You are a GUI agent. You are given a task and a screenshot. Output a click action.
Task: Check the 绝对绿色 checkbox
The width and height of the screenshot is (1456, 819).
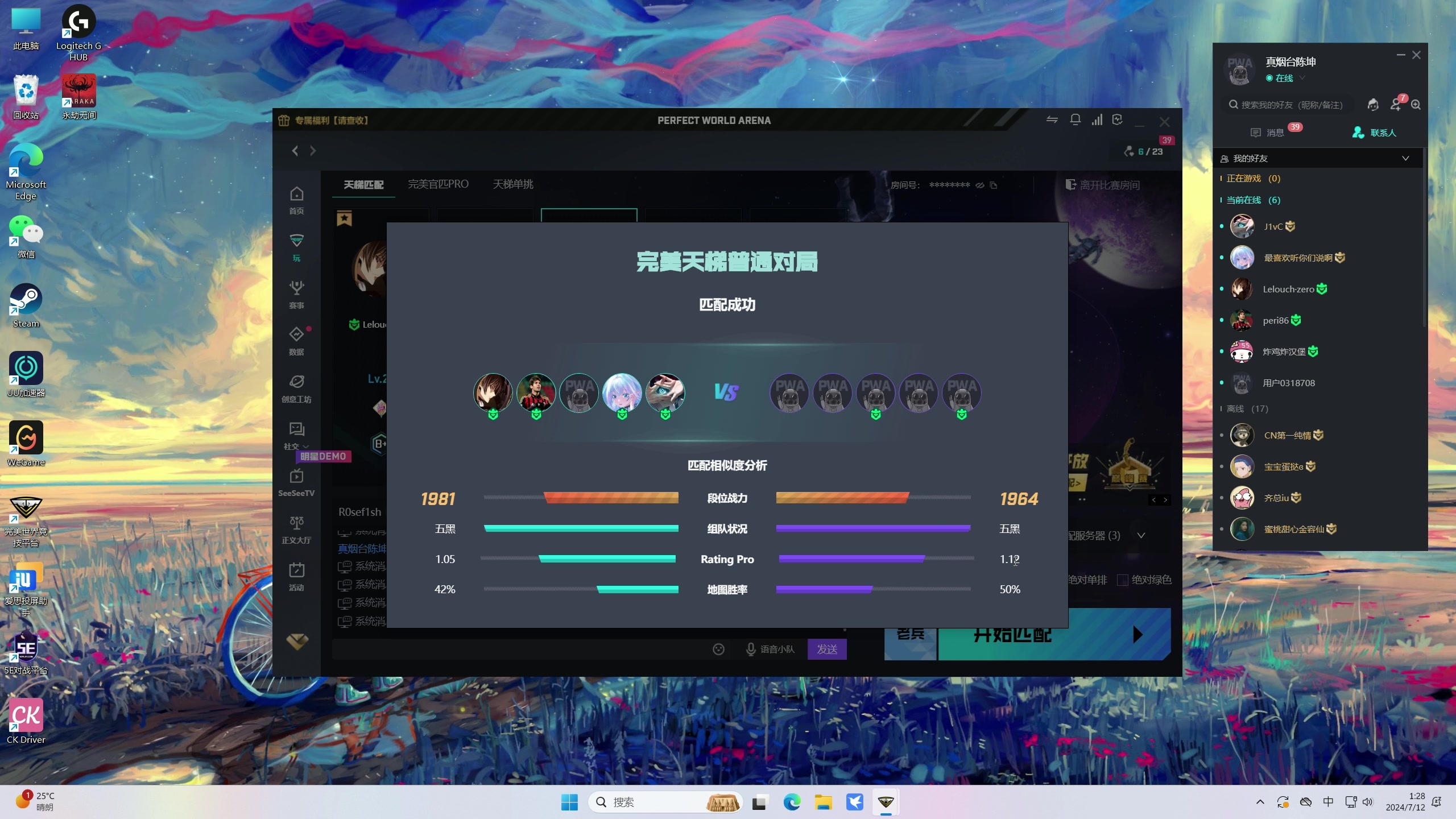point(1122,580)
